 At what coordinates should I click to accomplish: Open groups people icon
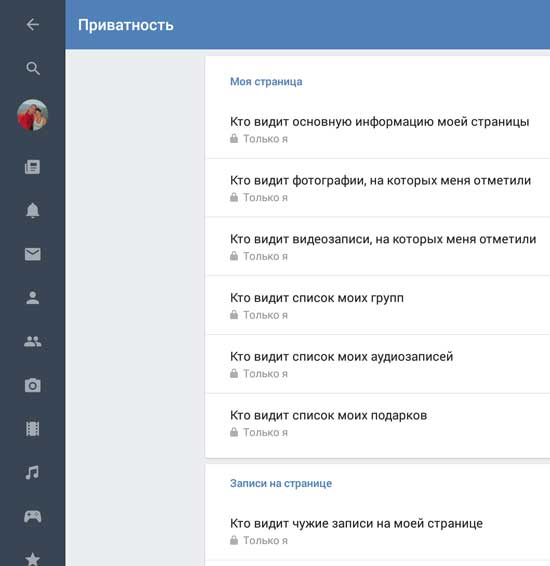tap(32, 341)
